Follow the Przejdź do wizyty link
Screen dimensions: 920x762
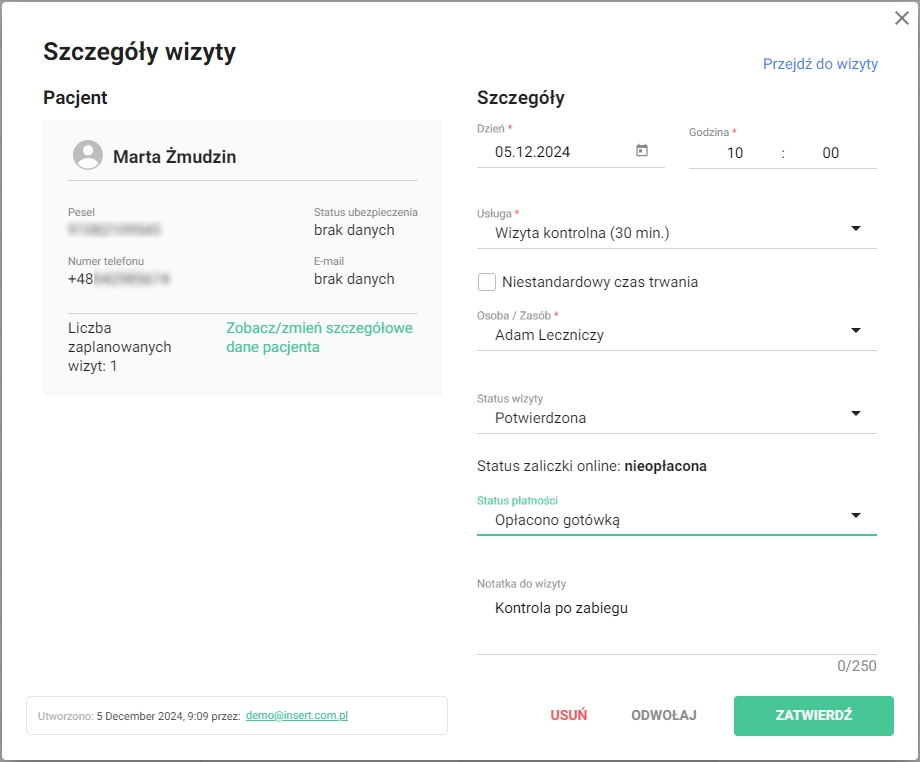coord(820,64)
